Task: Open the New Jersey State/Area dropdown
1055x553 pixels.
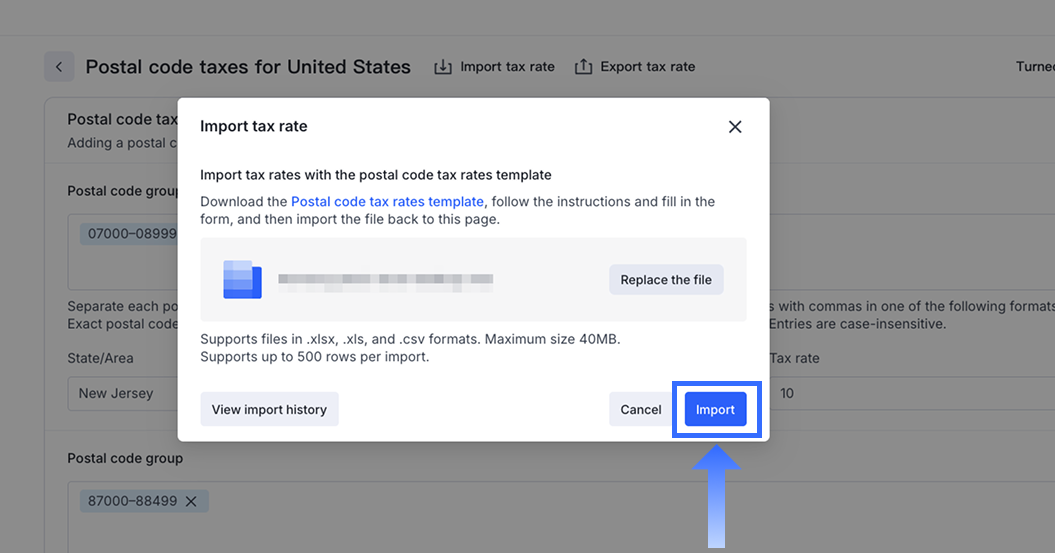Action: tap(120, 393)
